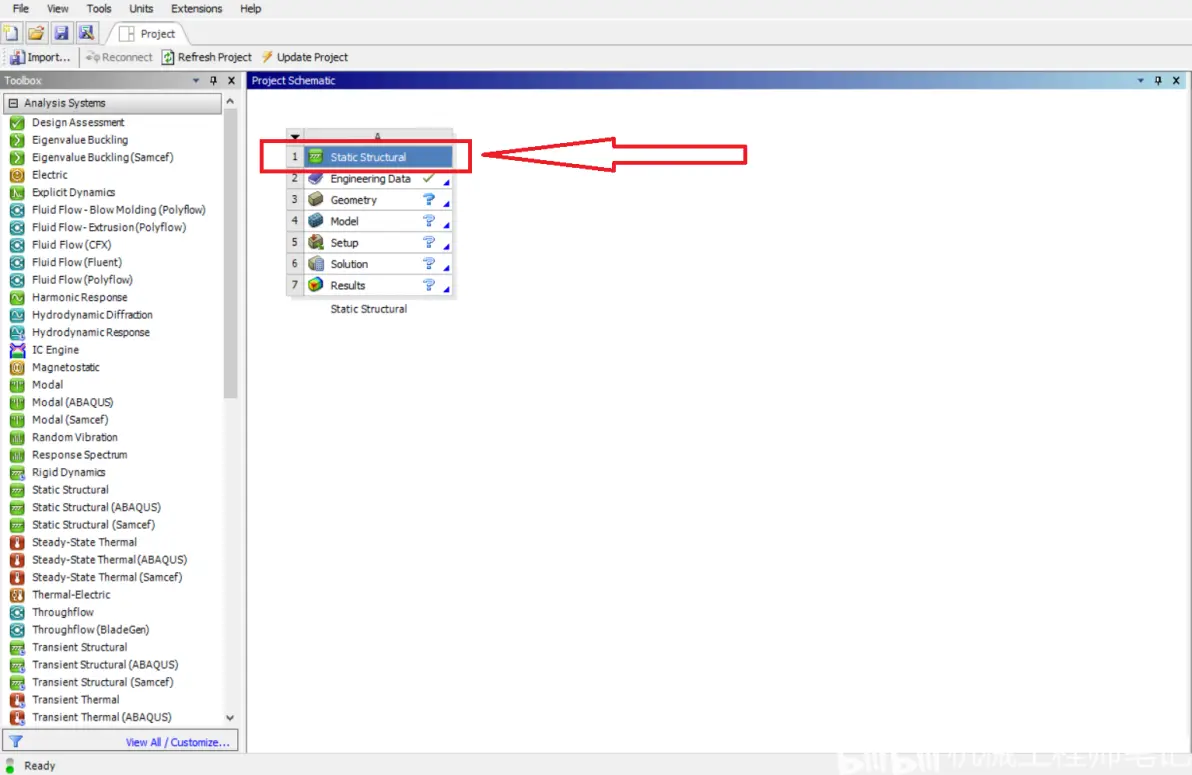Select Rigid Dynamics icon
This screenshot has width=1192, height=775.
coord(17,472)
